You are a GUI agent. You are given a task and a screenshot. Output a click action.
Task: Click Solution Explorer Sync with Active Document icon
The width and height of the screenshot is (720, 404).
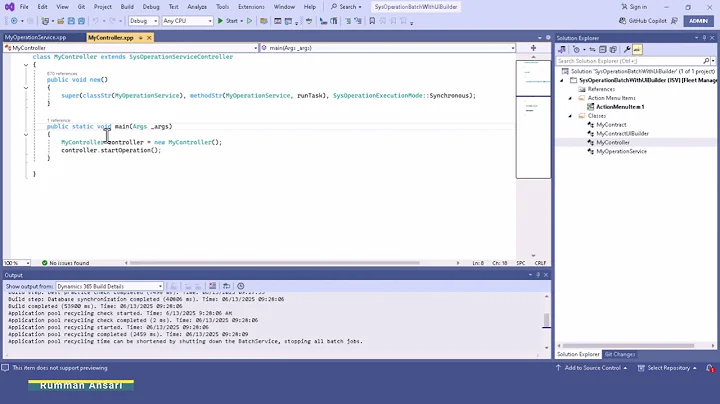coord(592,50)
